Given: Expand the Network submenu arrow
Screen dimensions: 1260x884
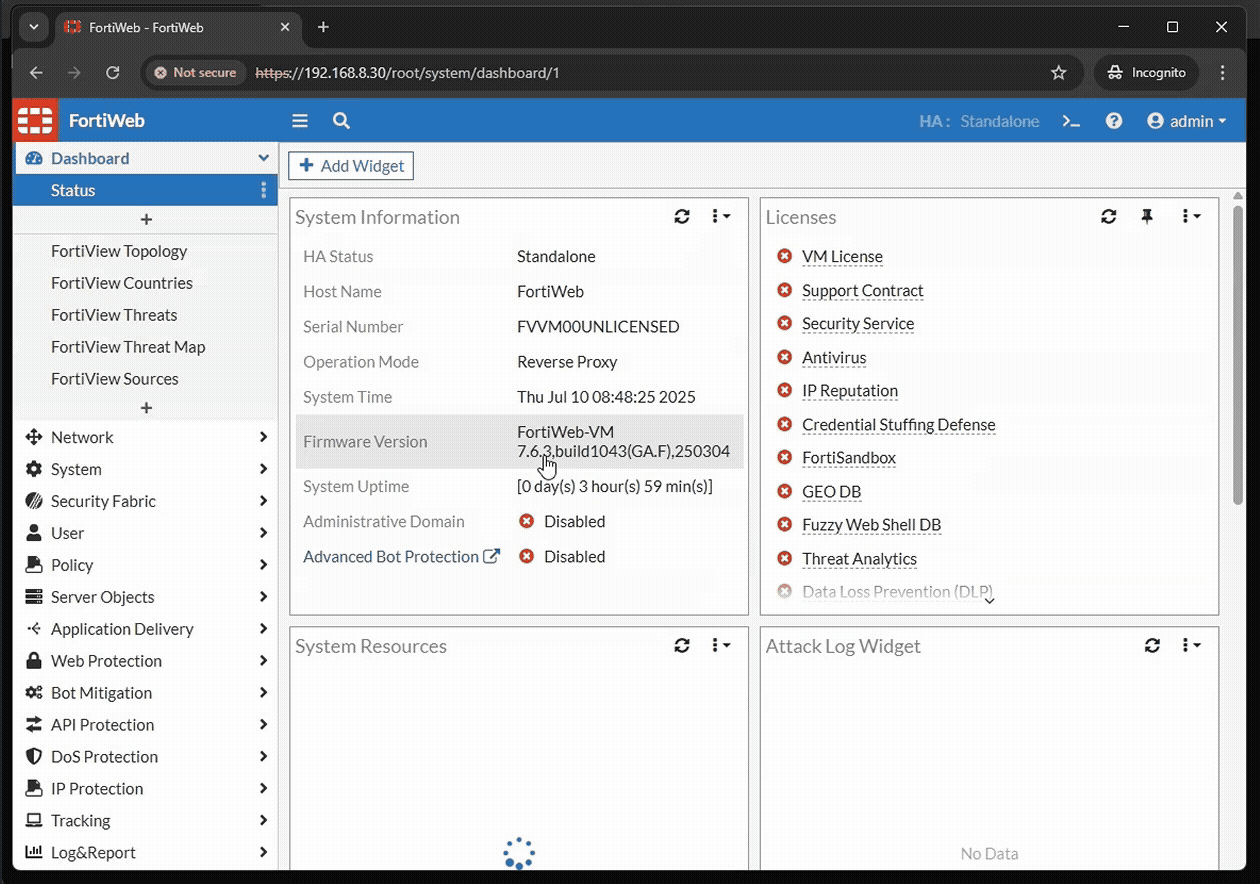Looking at the screenshot, I should [x=264, y=437].
